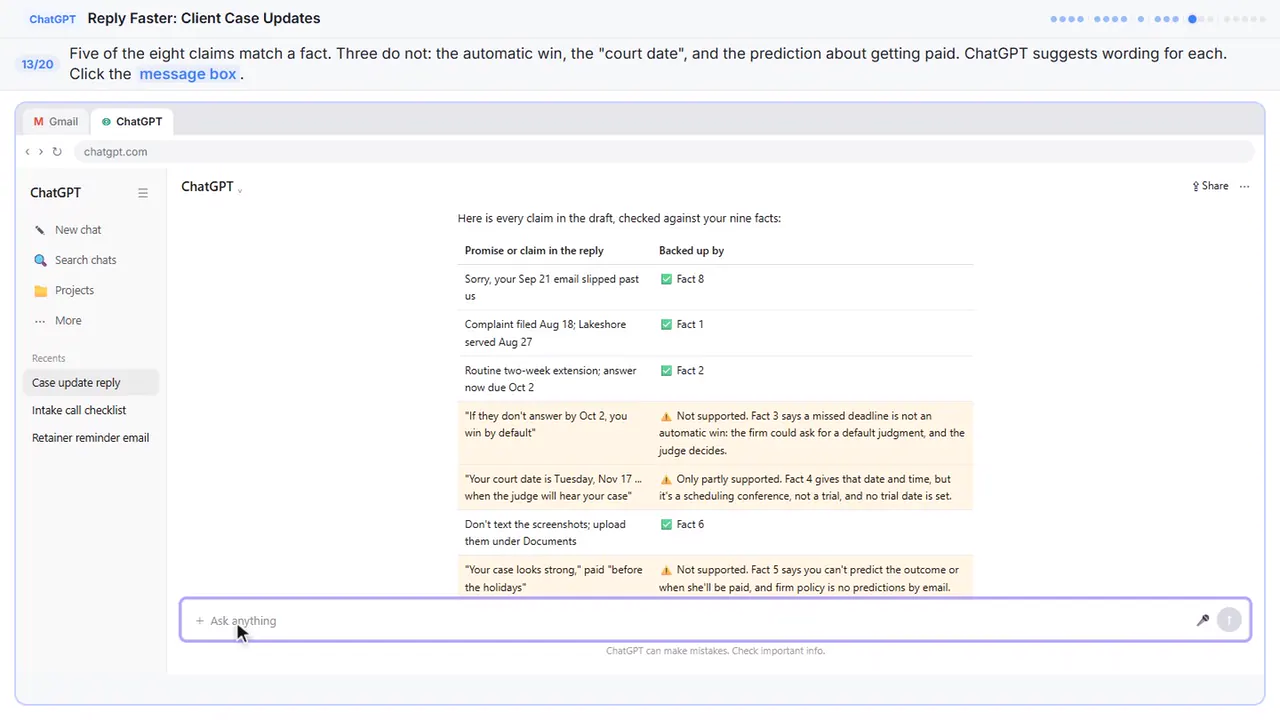
Task: Click the ChatGPT sidebar heading
Action: [55, 193]
